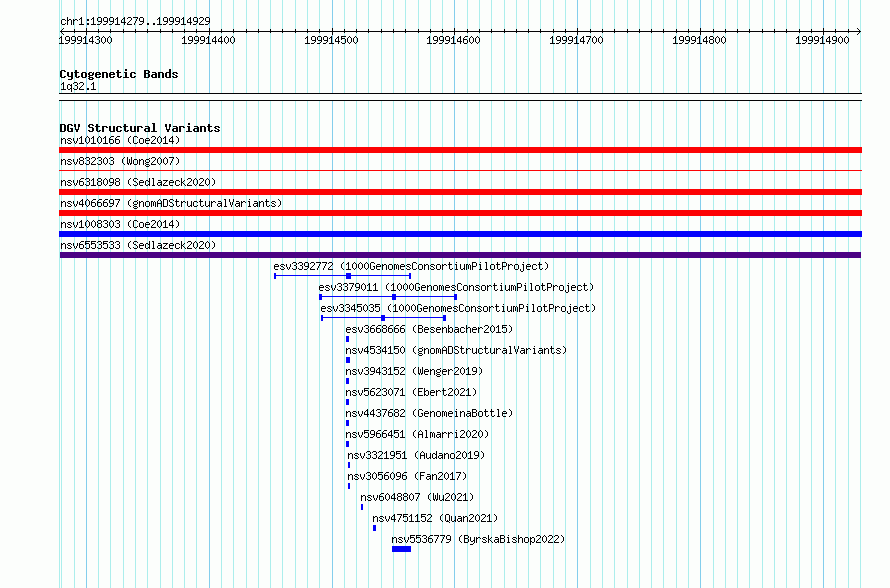Click the esv3345035 1000Genomes label

(458, 308)
